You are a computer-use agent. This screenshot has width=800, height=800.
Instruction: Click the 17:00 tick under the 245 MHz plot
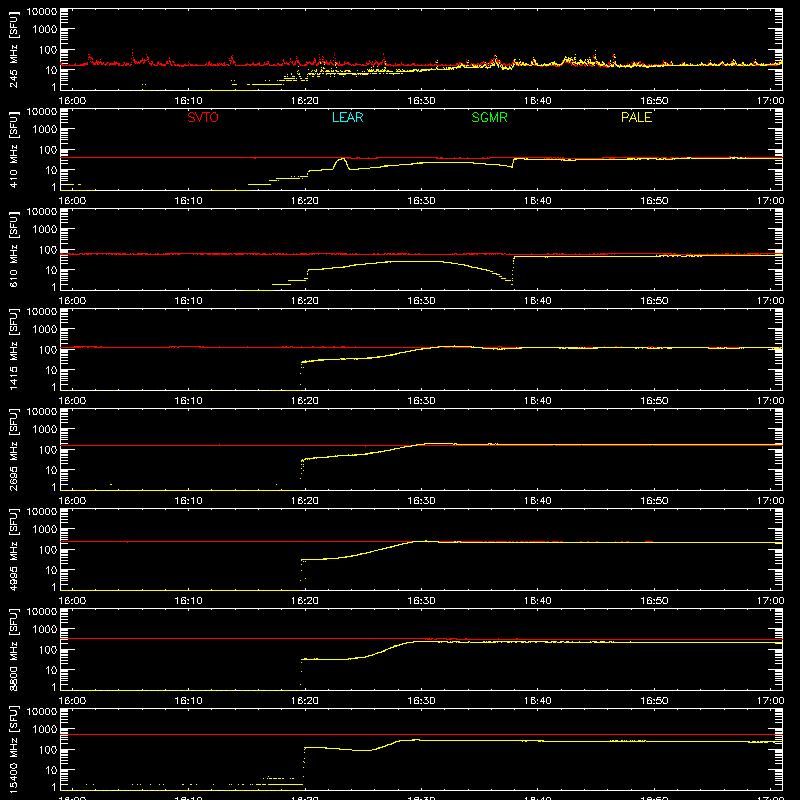coord(770,101)
